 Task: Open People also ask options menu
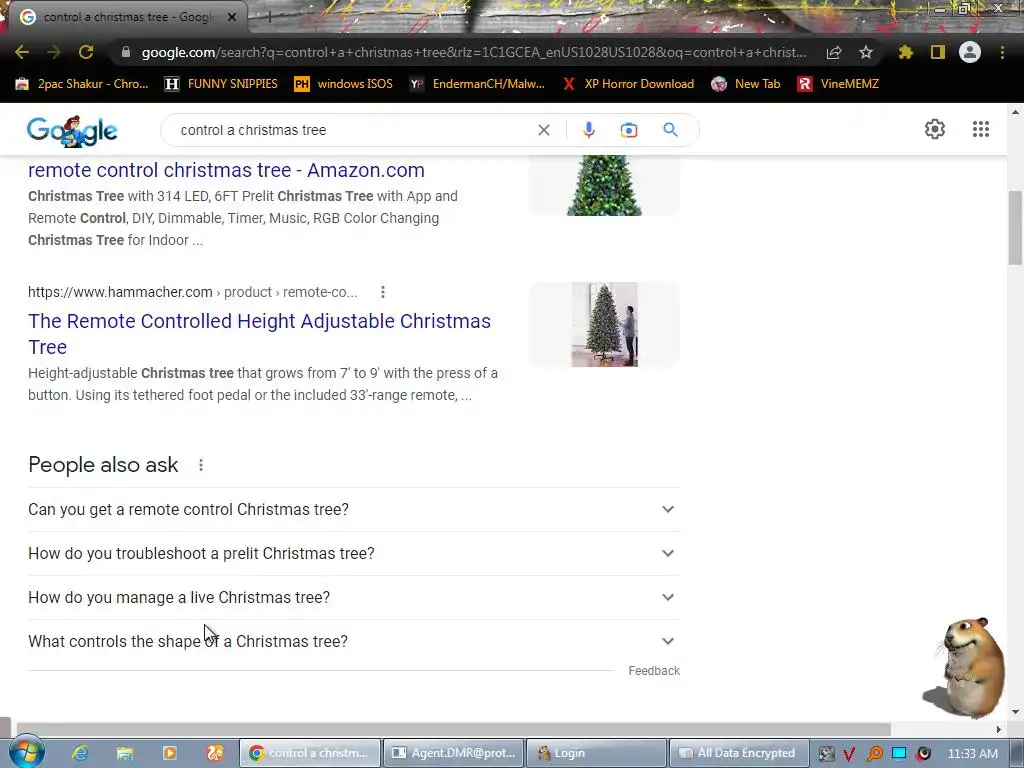200,465
